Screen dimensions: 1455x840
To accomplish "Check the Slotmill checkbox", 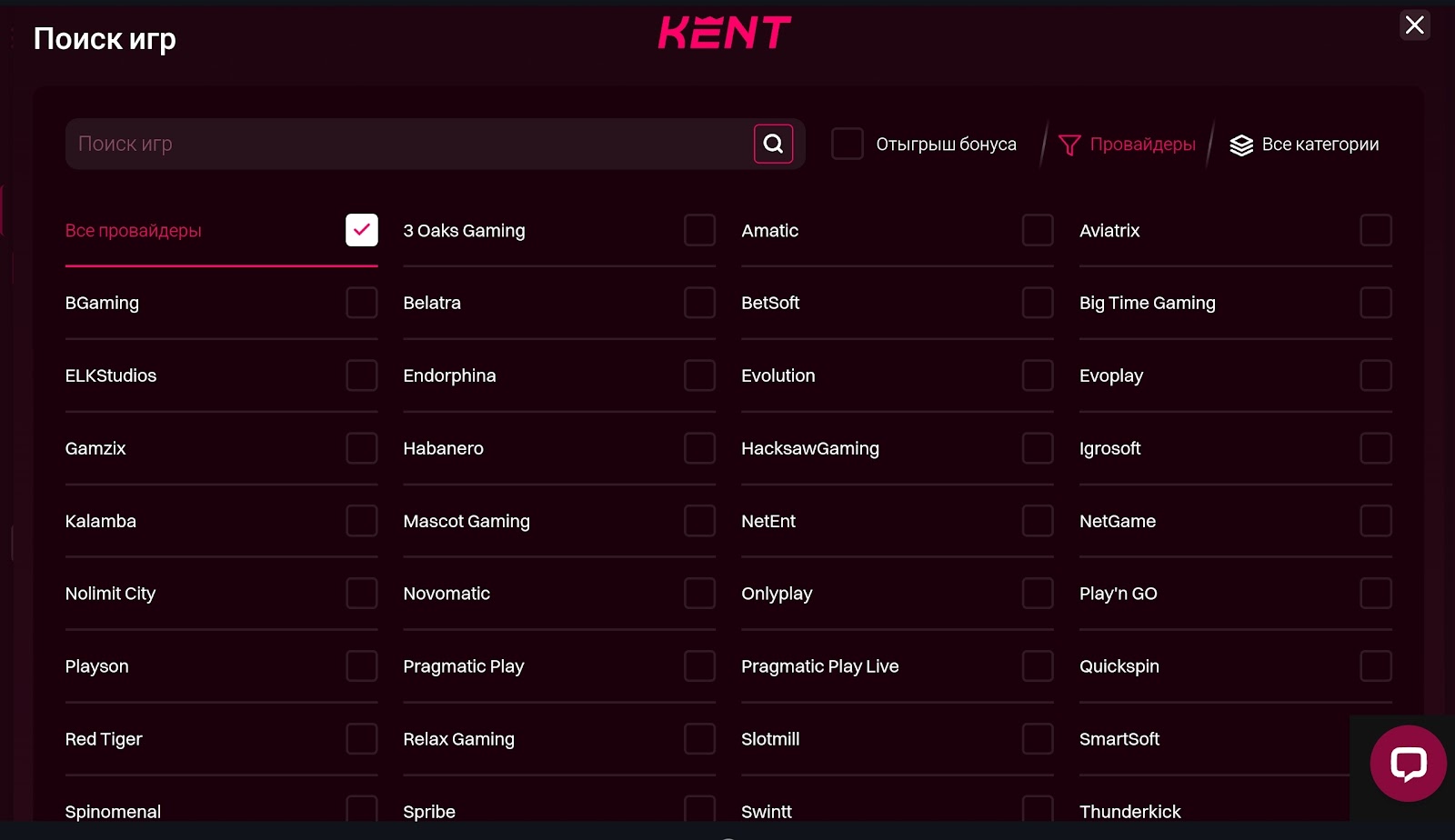I will [x=1038, y=739].
